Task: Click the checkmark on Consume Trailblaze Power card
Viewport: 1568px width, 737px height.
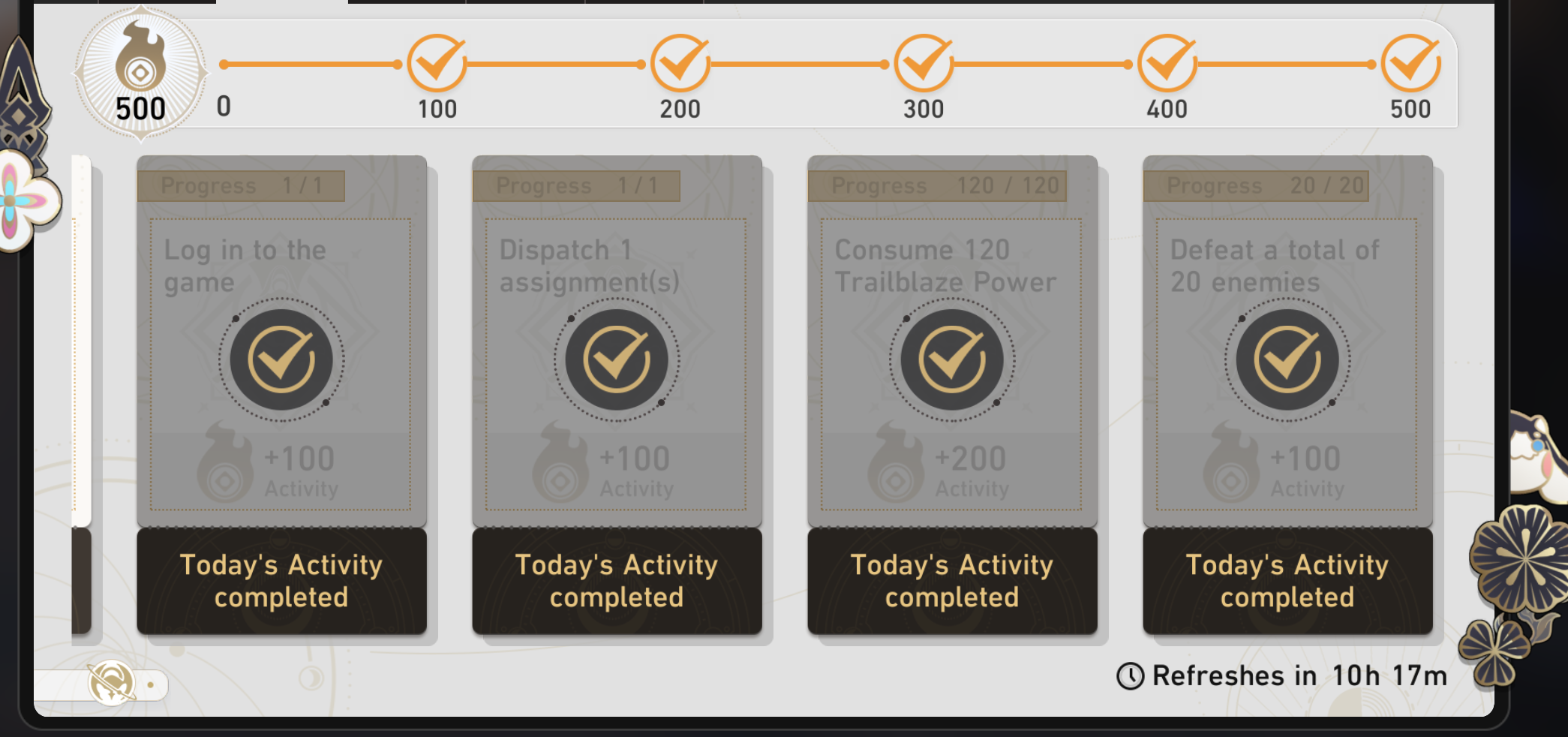Action: pos(952,360)
